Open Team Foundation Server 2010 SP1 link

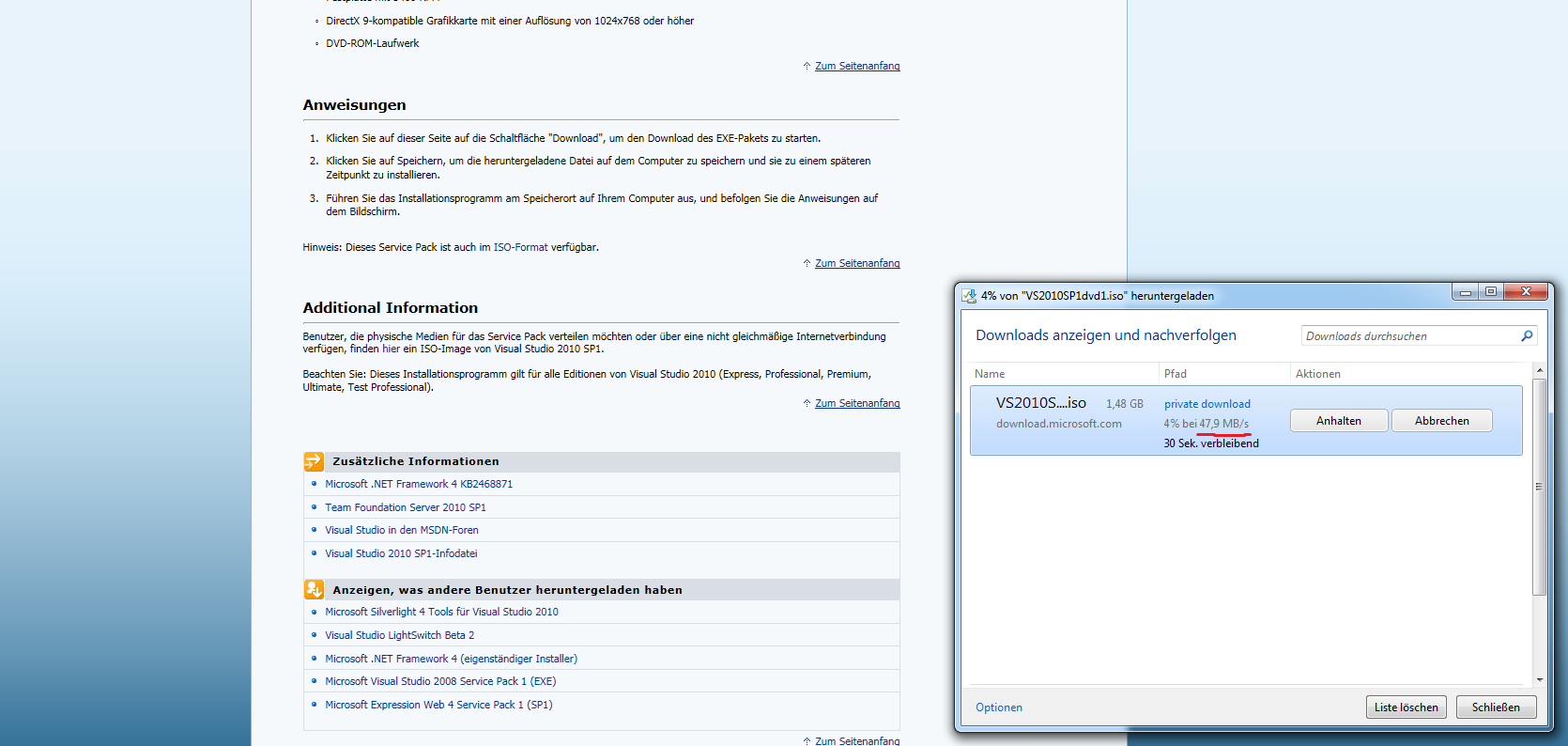(406, 507)
